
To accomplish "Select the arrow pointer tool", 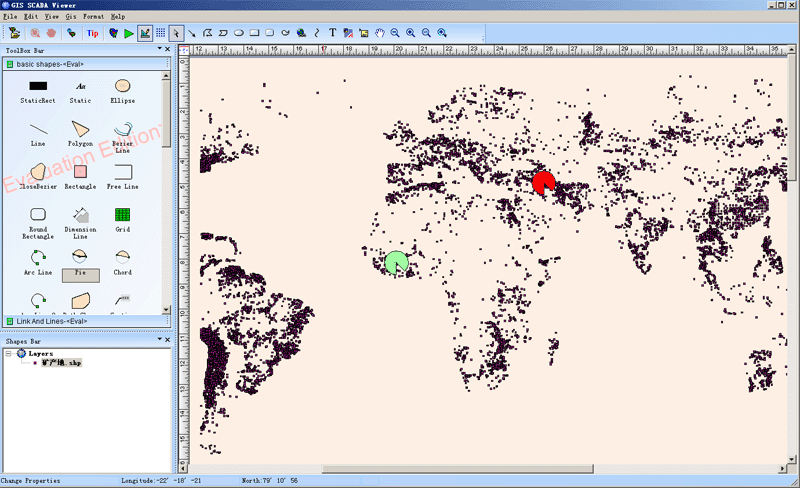I will [x=176, y=33].
